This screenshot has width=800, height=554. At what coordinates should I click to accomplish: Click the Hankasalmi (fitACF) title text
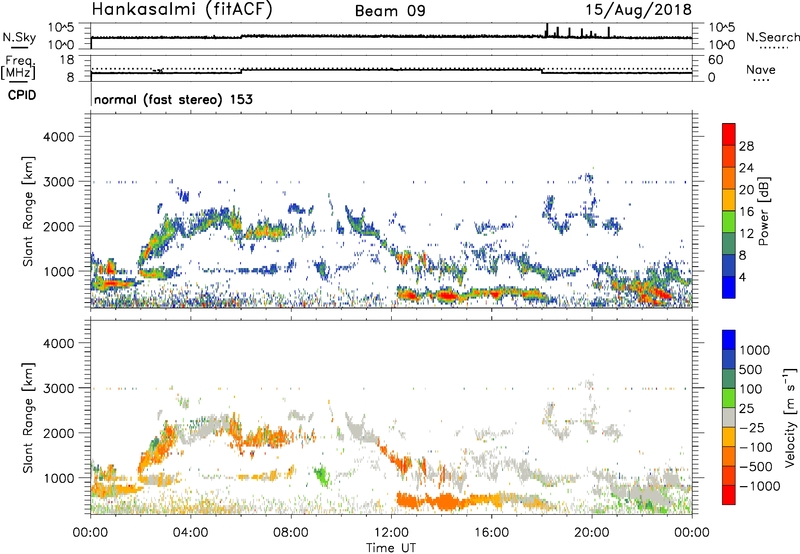[x=182, y=10]
